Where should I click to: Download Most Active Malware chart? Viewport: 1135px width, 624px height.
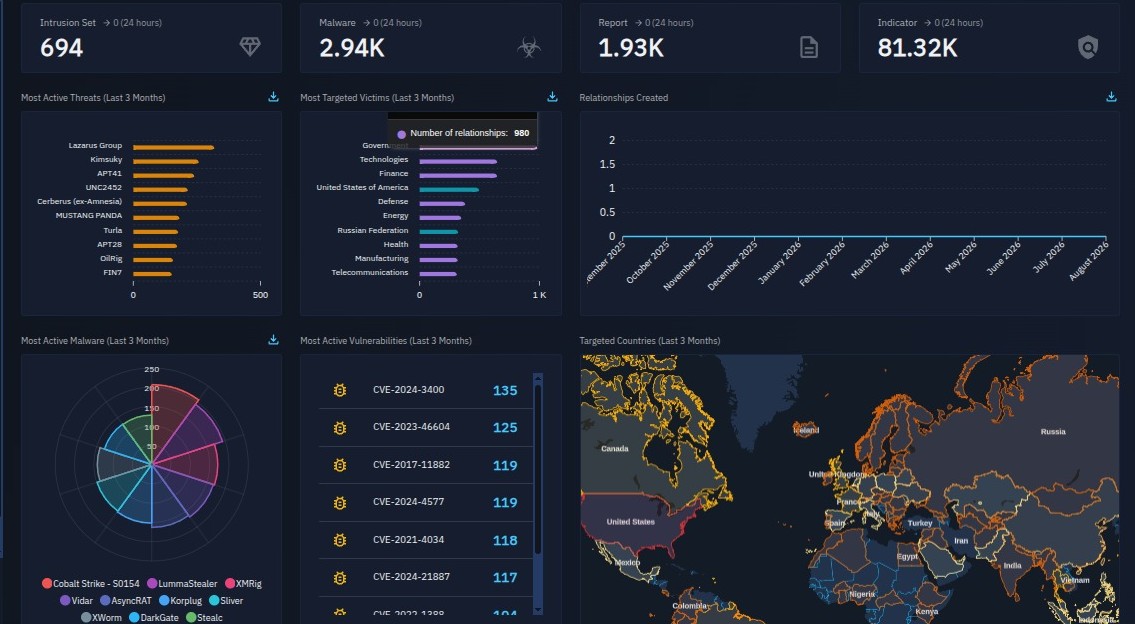coord(273,340)
